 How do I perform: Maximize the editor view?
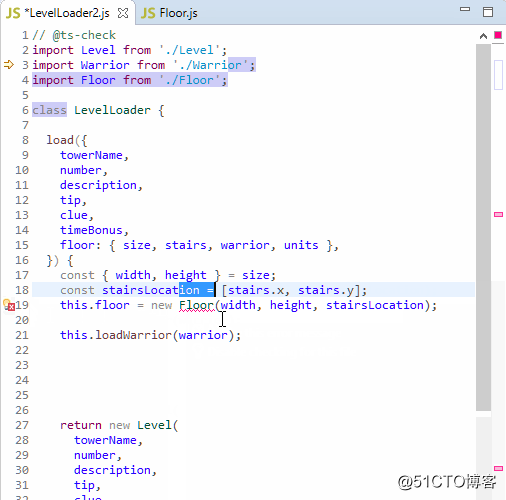coord(488,12)
